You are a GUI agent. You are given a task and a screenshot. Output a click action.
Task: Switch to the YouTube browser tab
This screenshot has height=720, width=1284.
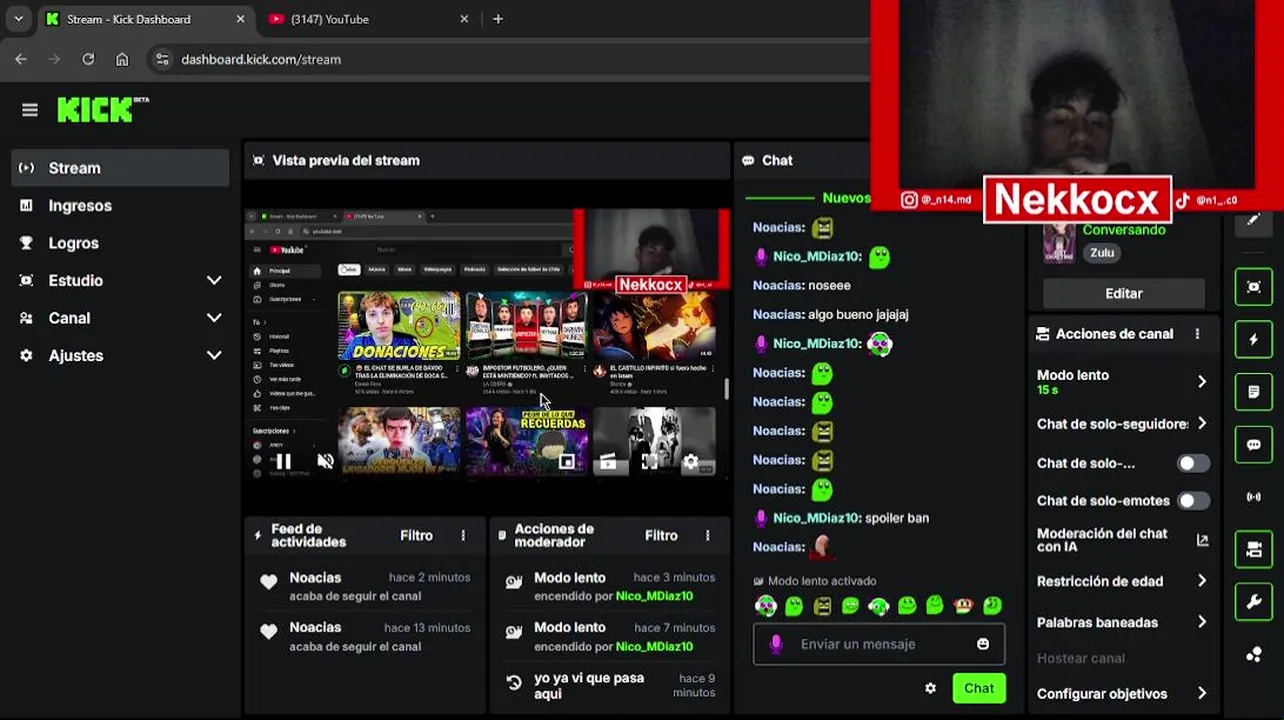point(366,19)
